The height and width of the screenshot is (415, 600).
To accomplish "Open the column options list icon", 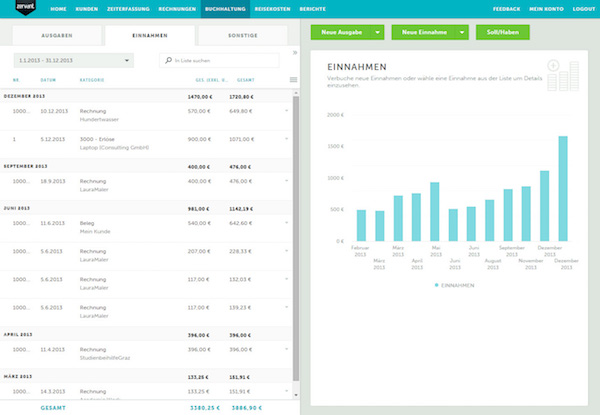I will click(293, 80).
